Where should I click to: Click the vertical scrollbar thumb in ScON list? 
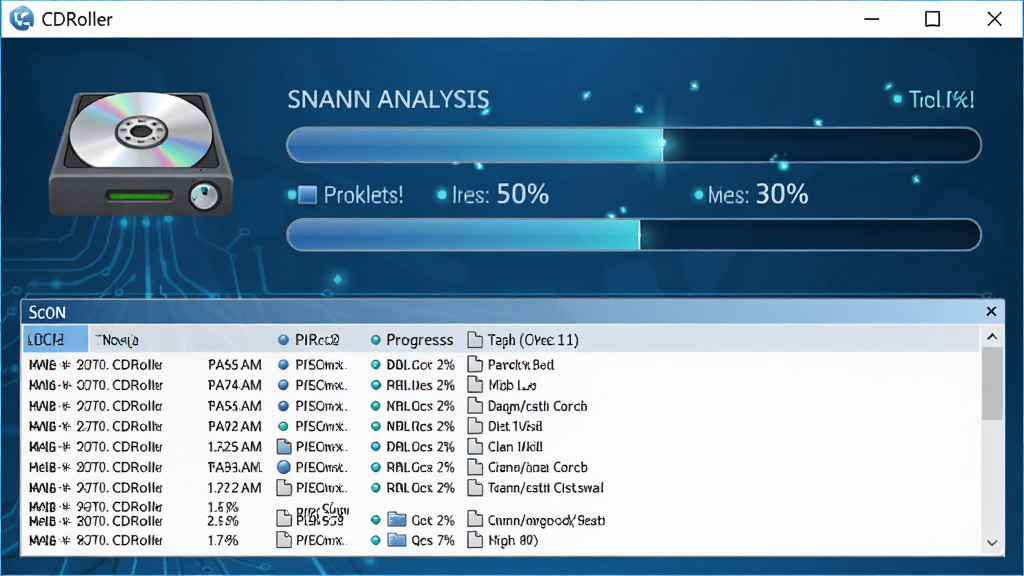[x=992, y=383]
